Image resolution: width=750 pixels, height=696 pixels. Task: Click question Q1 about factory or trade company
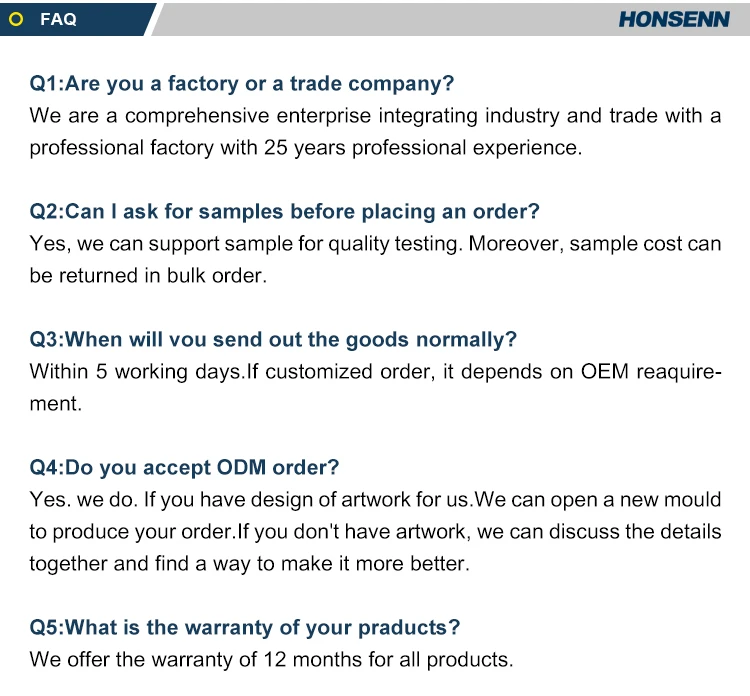[x=242, y=84]
